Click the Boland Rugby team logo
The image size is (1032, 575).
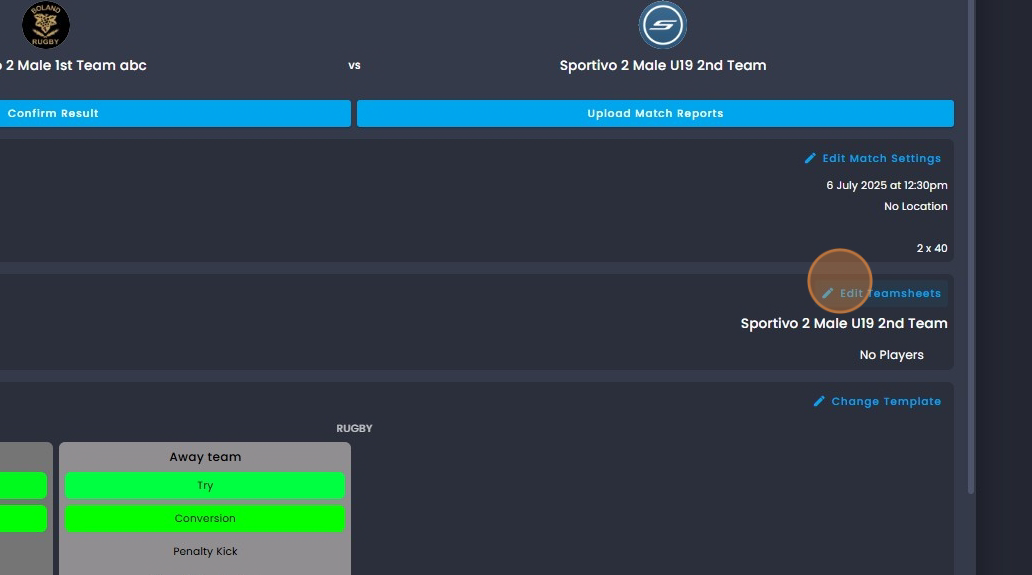[45, 25]
